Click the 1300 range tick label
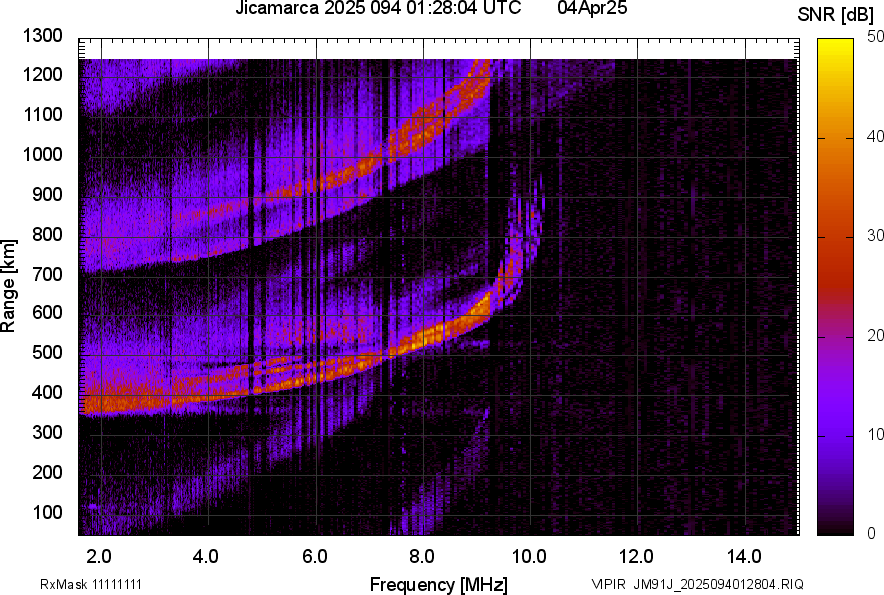The image size is (884, 595). (42, 36)
